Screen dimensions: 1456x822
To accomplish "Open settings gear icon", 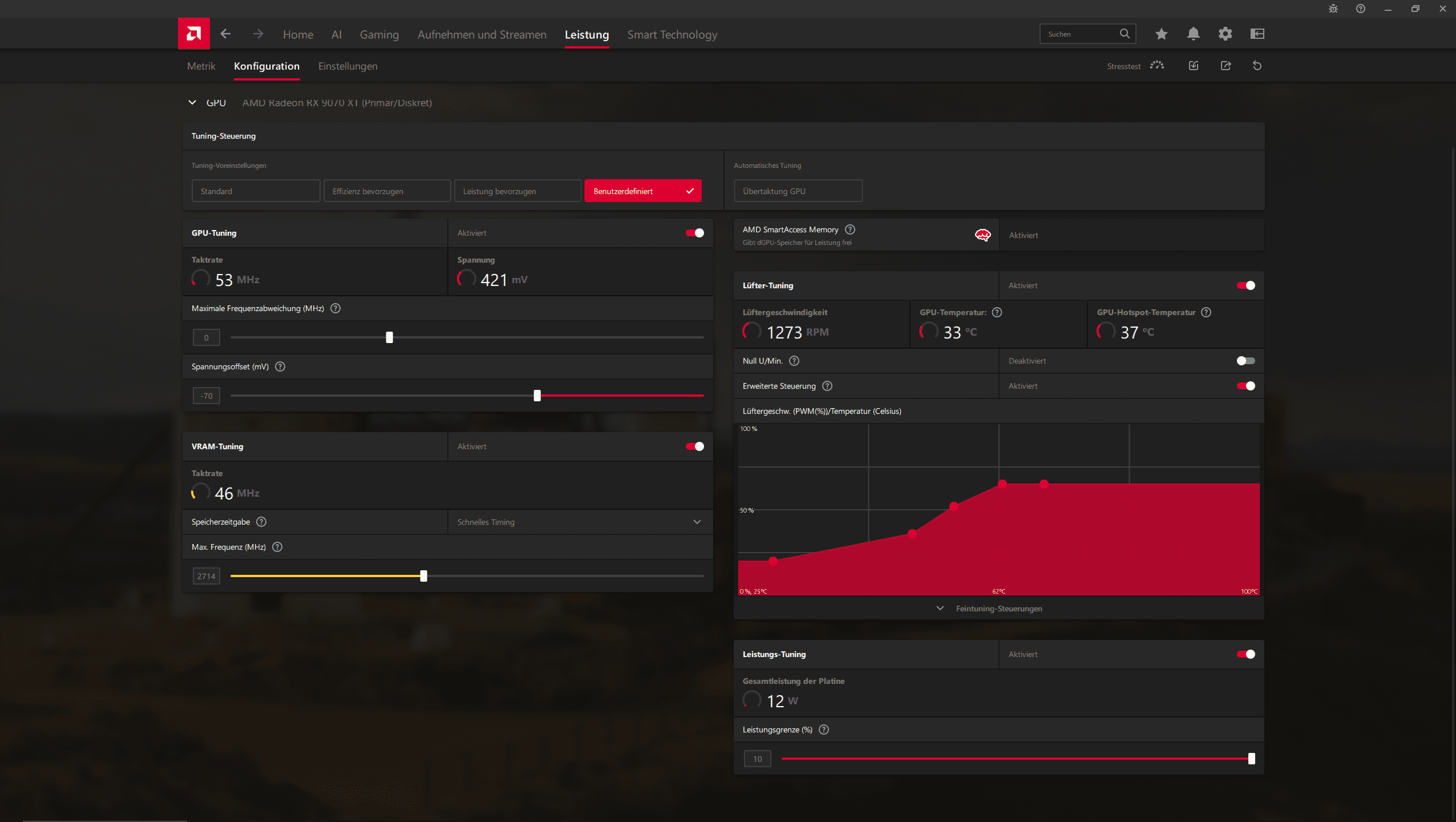I will 1225,34.
